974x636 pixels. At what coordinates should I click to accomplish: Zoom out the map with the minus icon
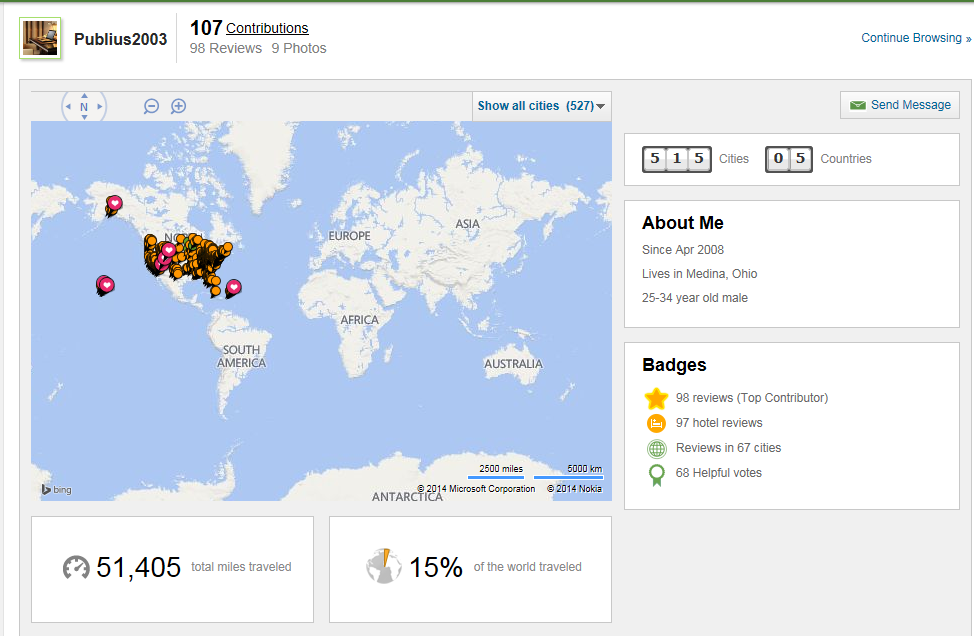coord(151,106)
